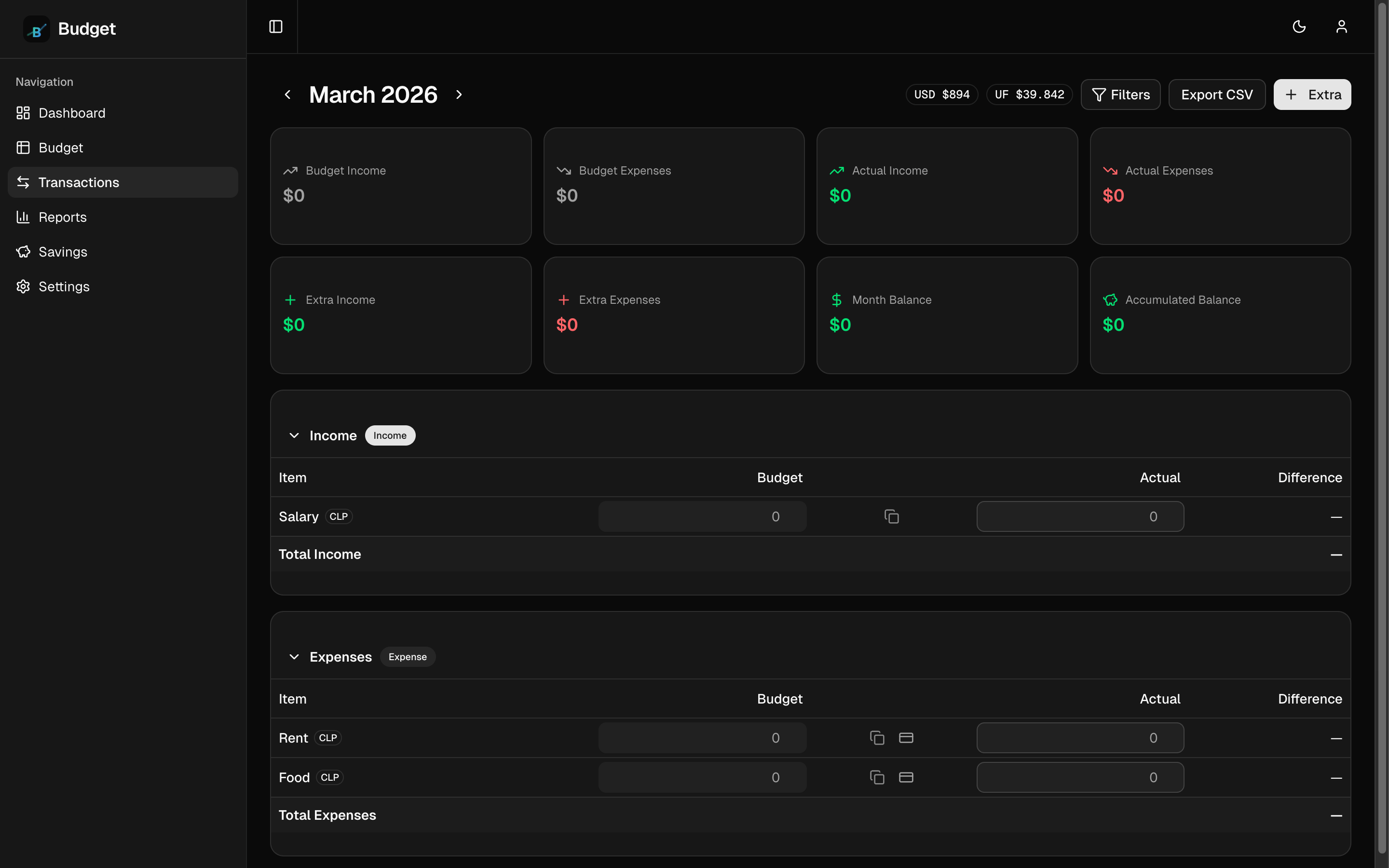The image size is (1389, 868).
Task: Click the copy icon in Food row
Action: (877, 777)
